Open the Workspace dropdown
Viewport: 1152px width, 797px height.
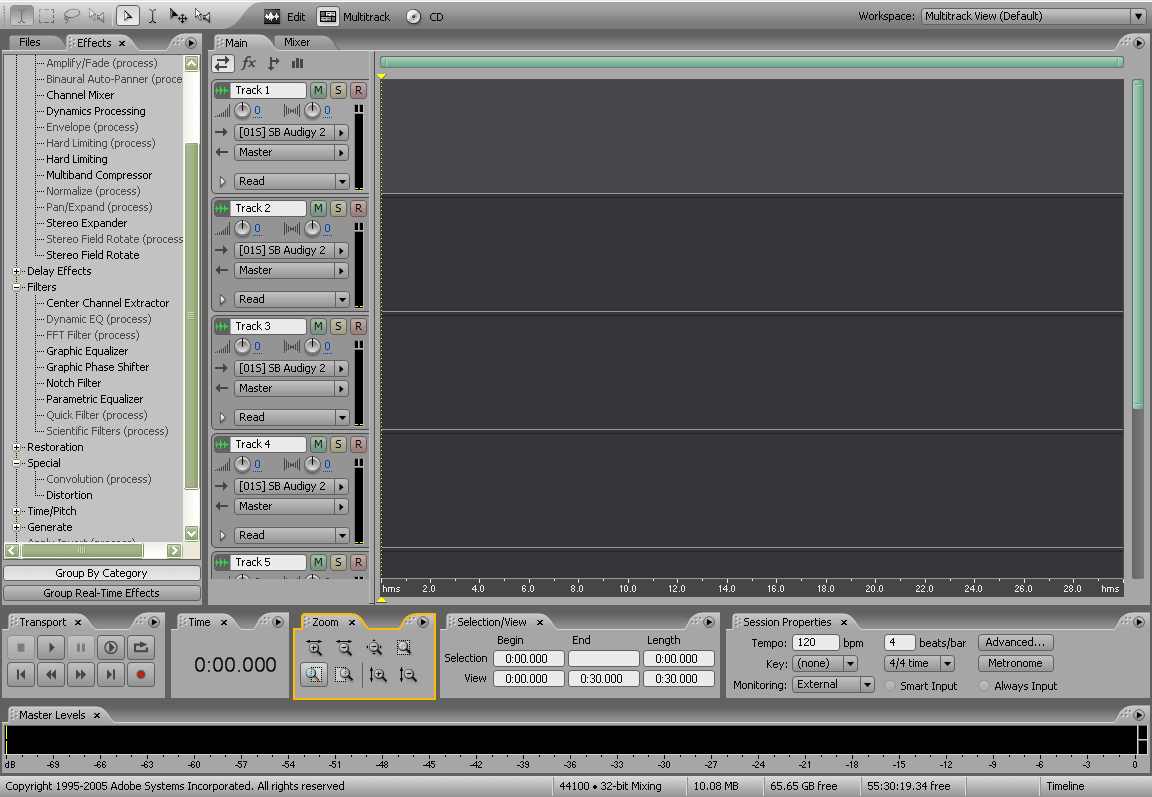pyautogui.click(x=1138, y=16)
